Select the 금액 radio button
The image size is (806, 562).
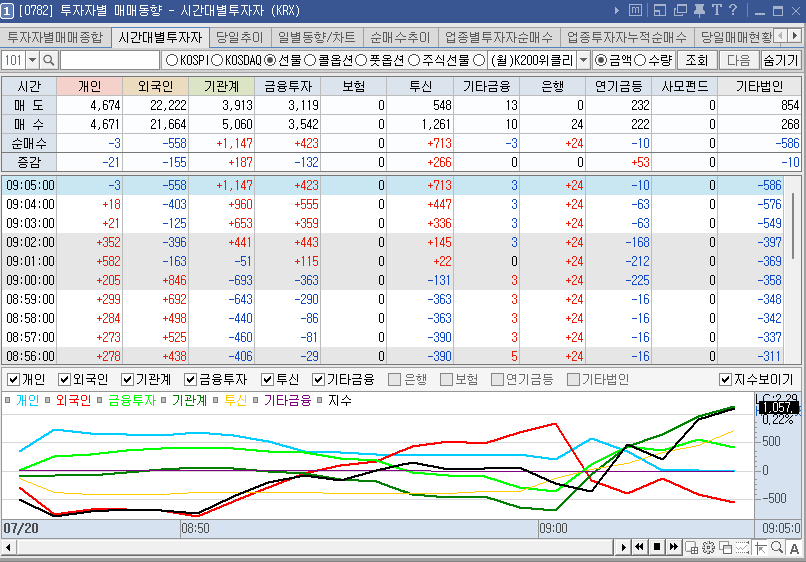(x=600, y=61)
